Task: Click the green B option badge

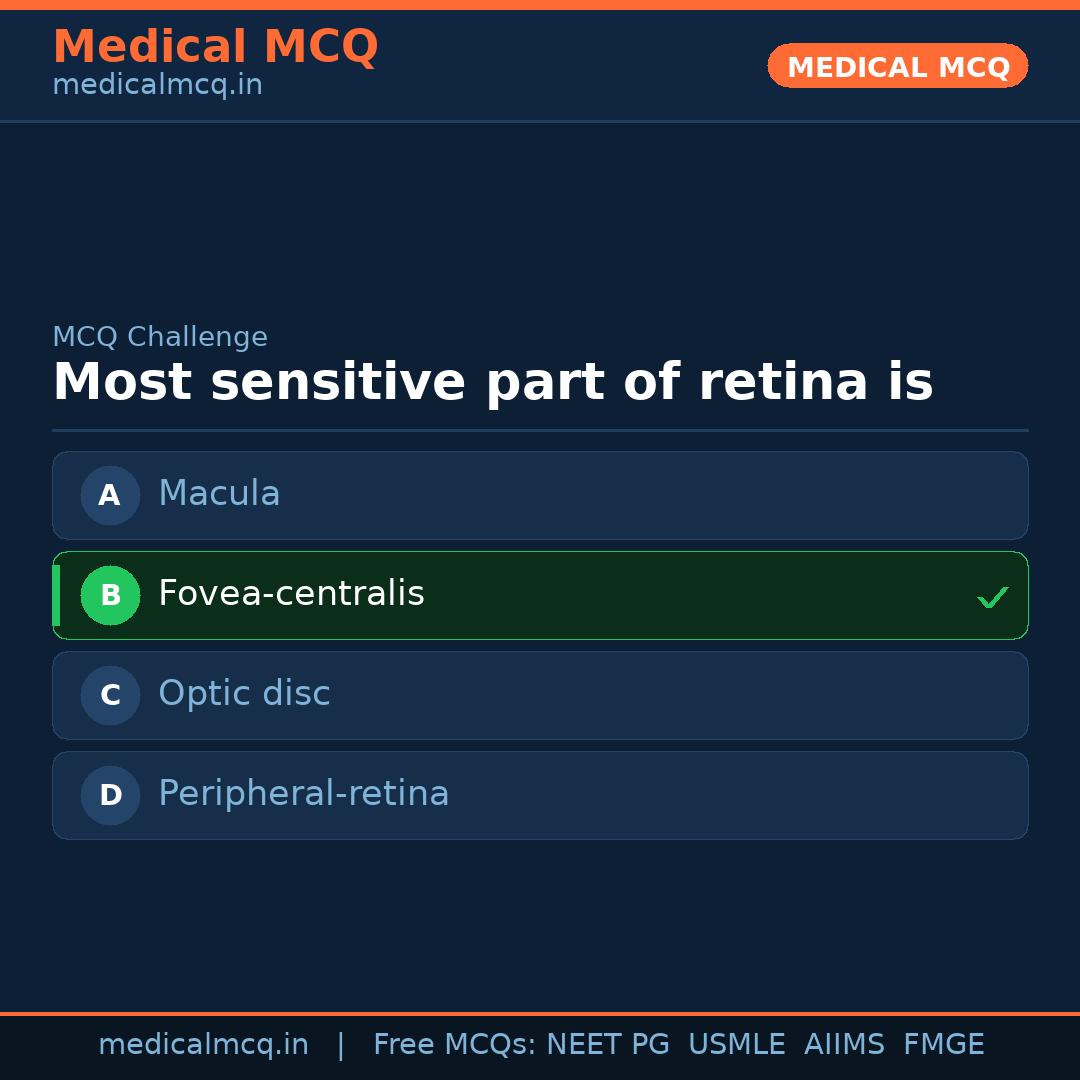Action: (x=110, y=595)
